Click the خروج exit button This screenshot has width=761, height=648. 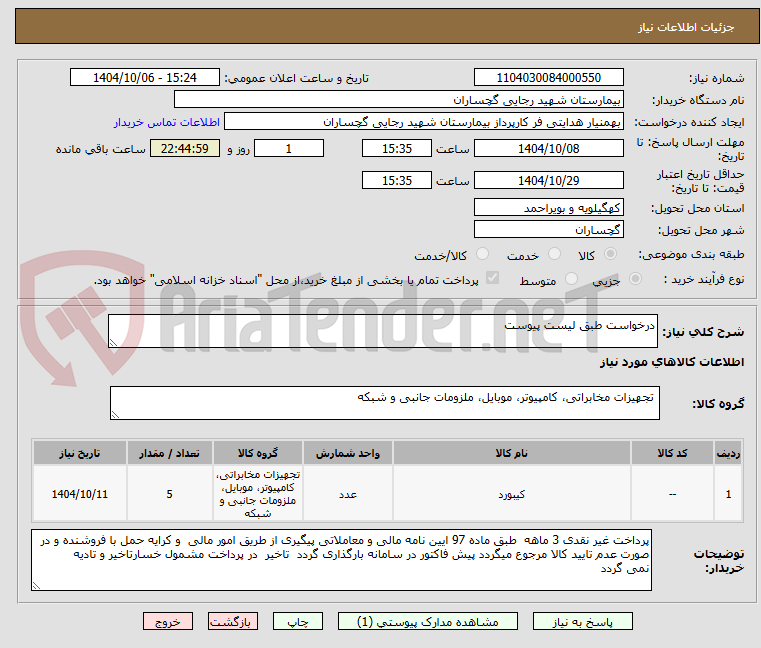167,621
